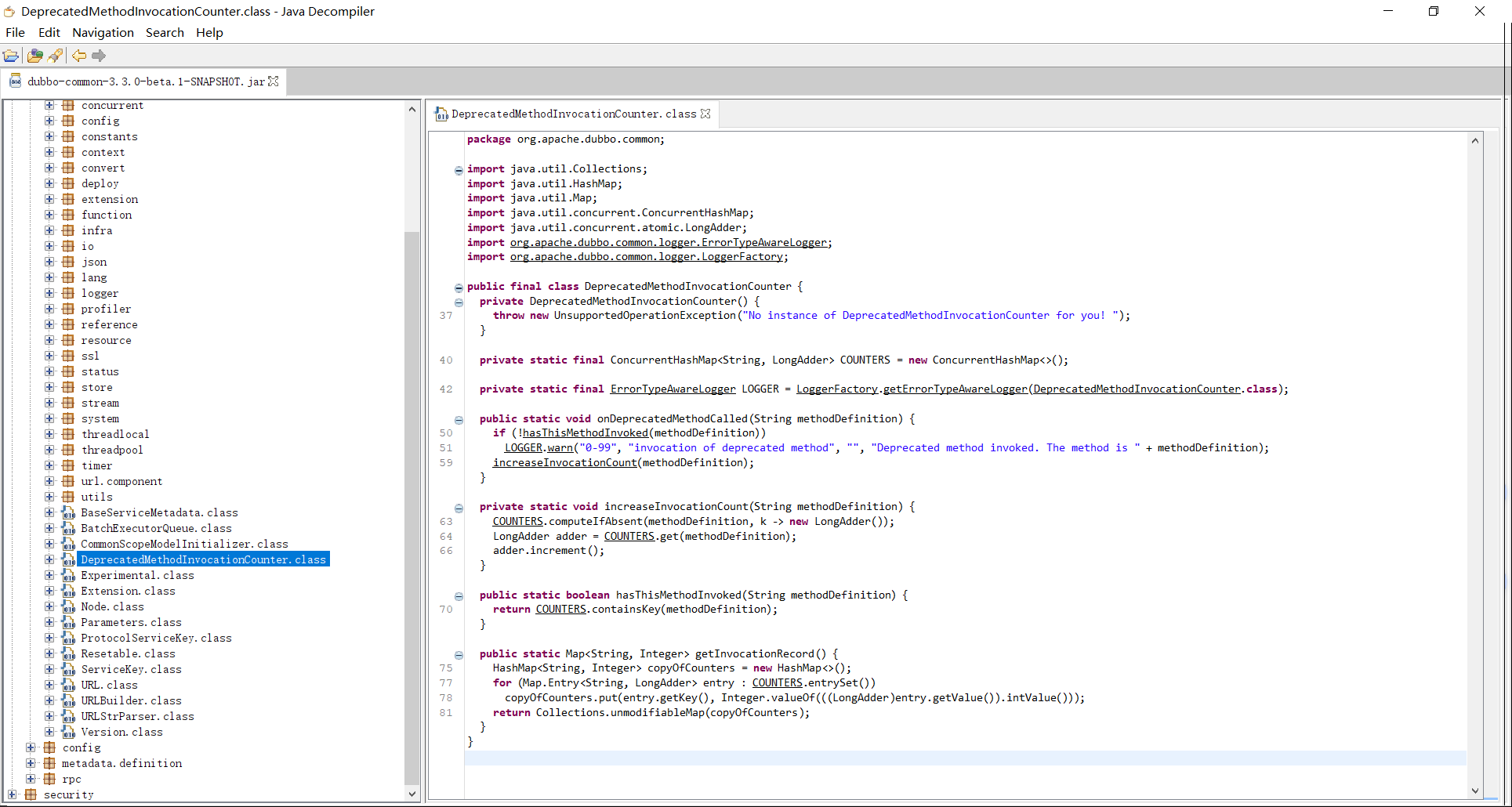
Task: Click the jar icon on the dubbo-common tab
Action: click(x=16, y=81)
